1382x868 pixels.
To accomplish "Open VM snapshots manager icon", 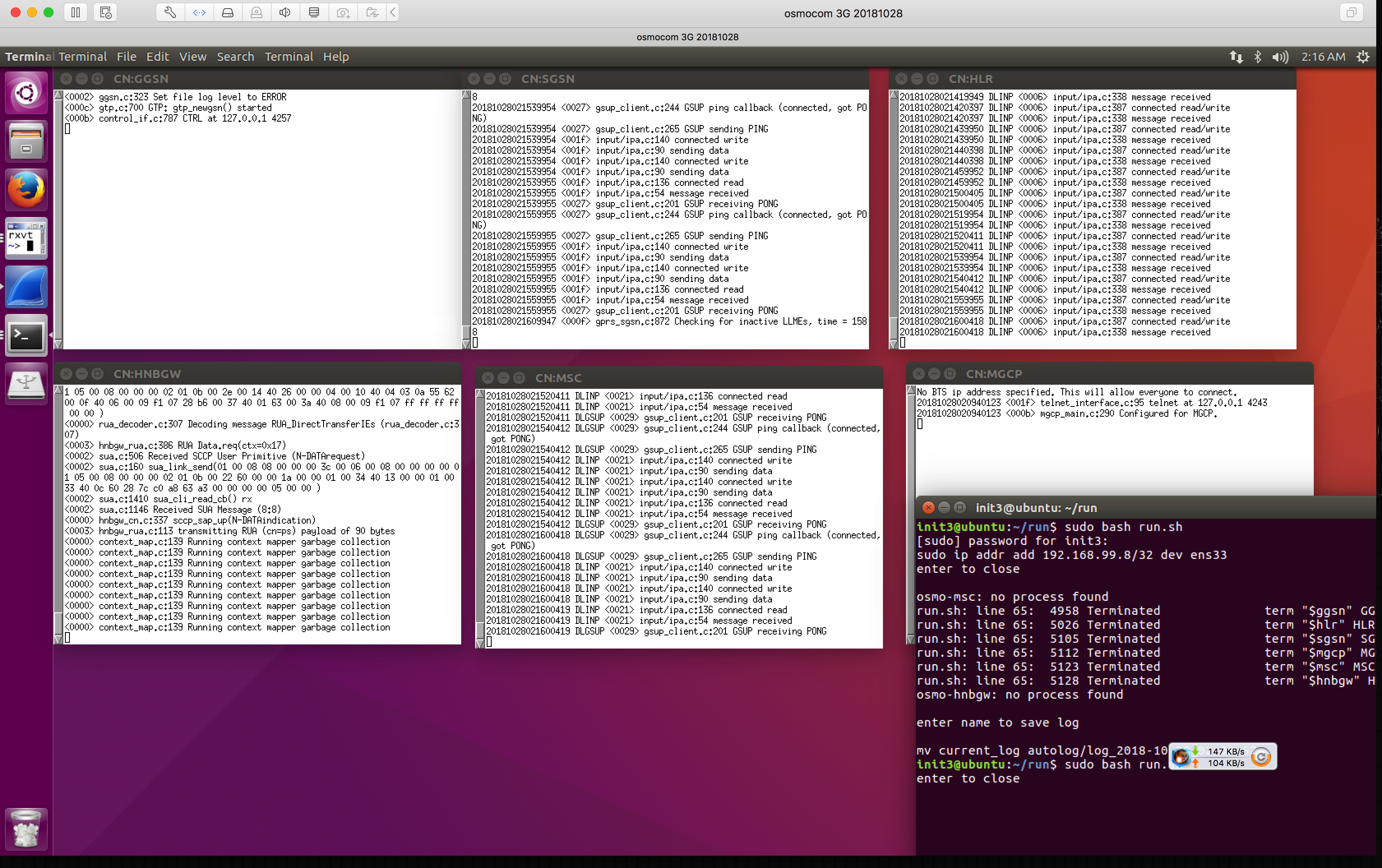I will [x=106, y=12].
